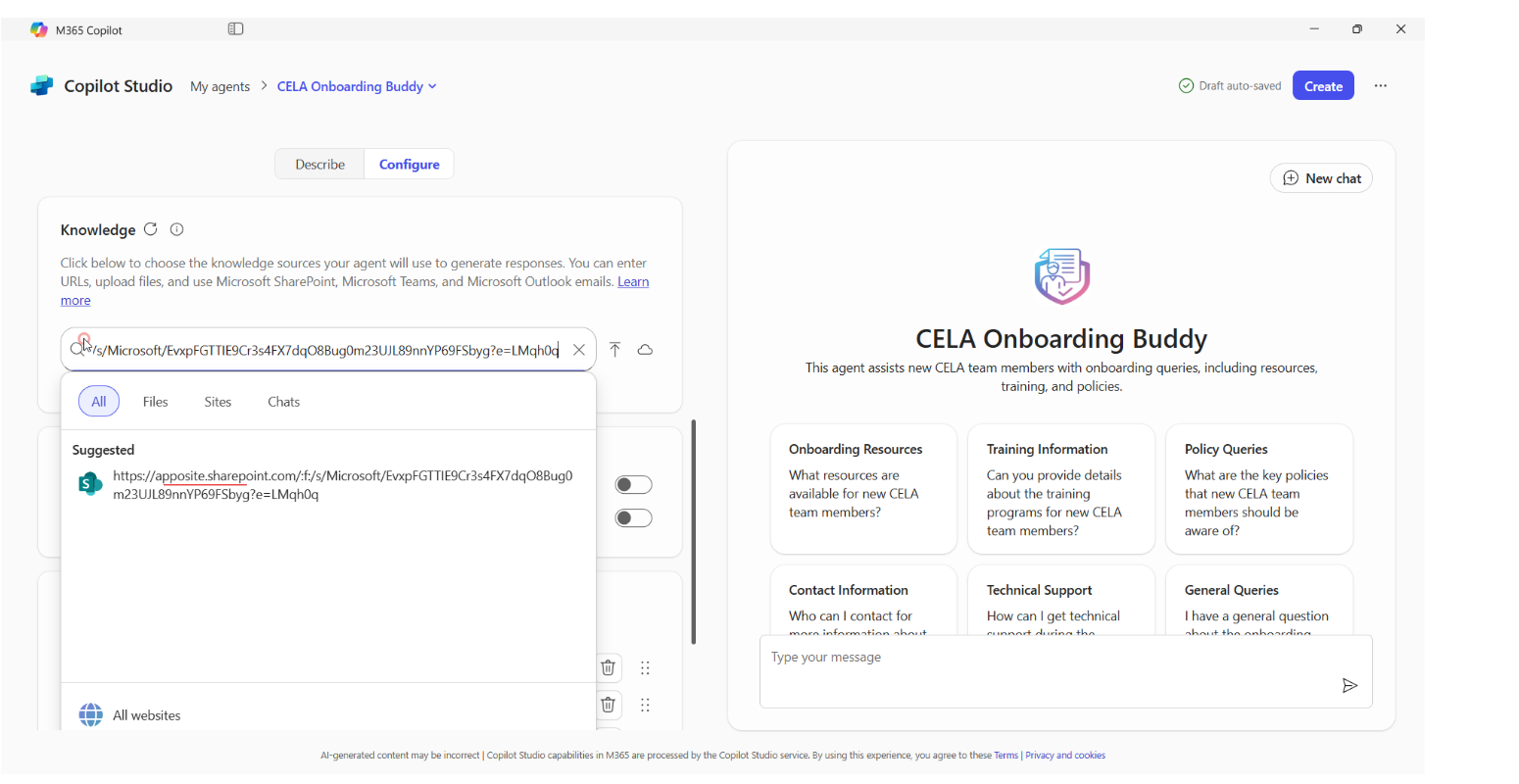Toggle the upper capability switch

[633, 485]
